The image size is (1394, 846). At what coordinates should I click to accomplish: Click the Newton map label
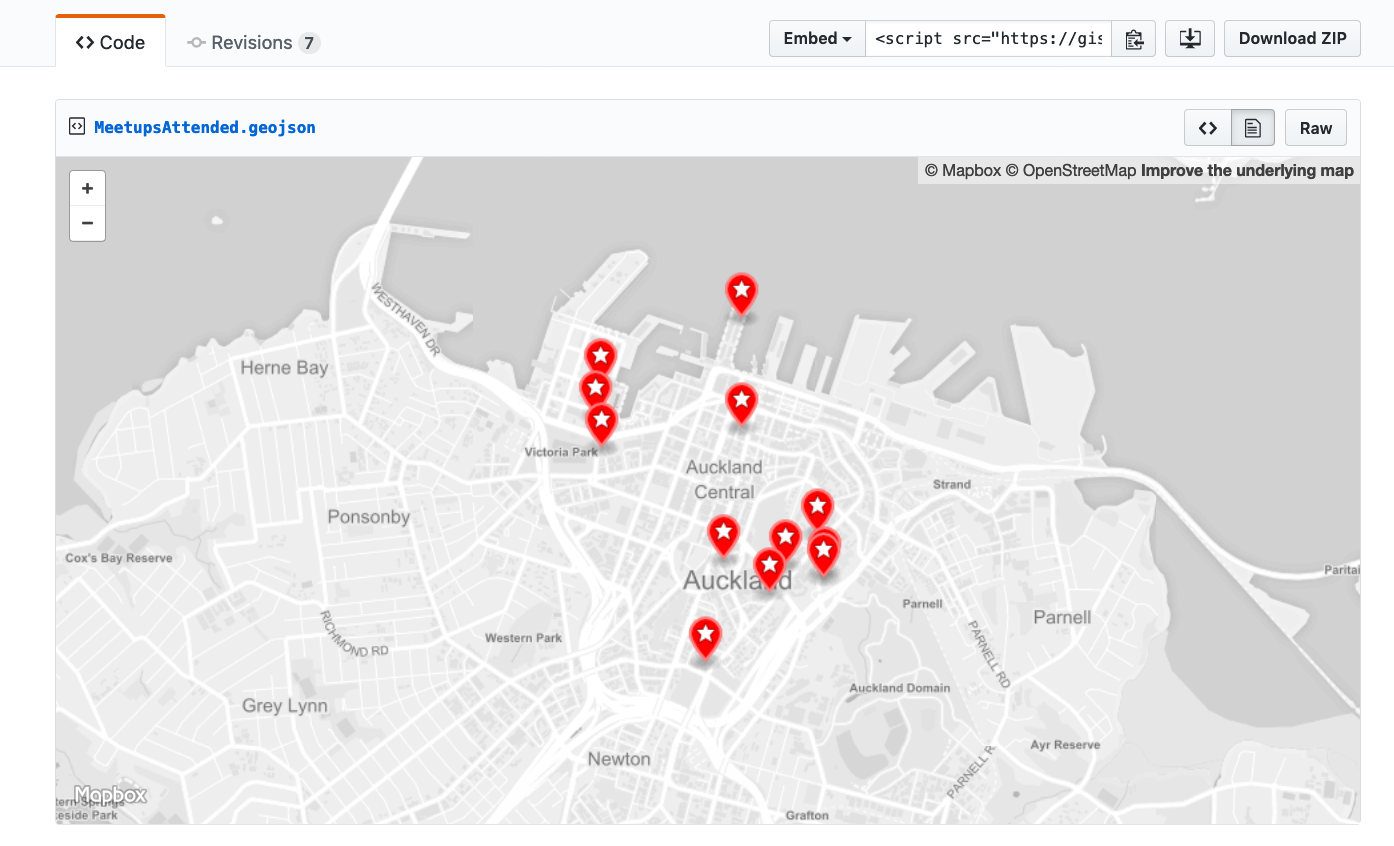pyautogui.click(x=619, y=759)
